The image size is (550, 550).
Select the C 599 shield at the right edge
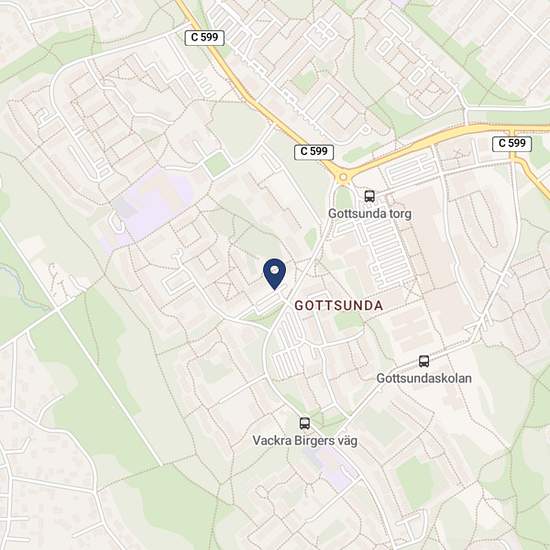(512, 143)
